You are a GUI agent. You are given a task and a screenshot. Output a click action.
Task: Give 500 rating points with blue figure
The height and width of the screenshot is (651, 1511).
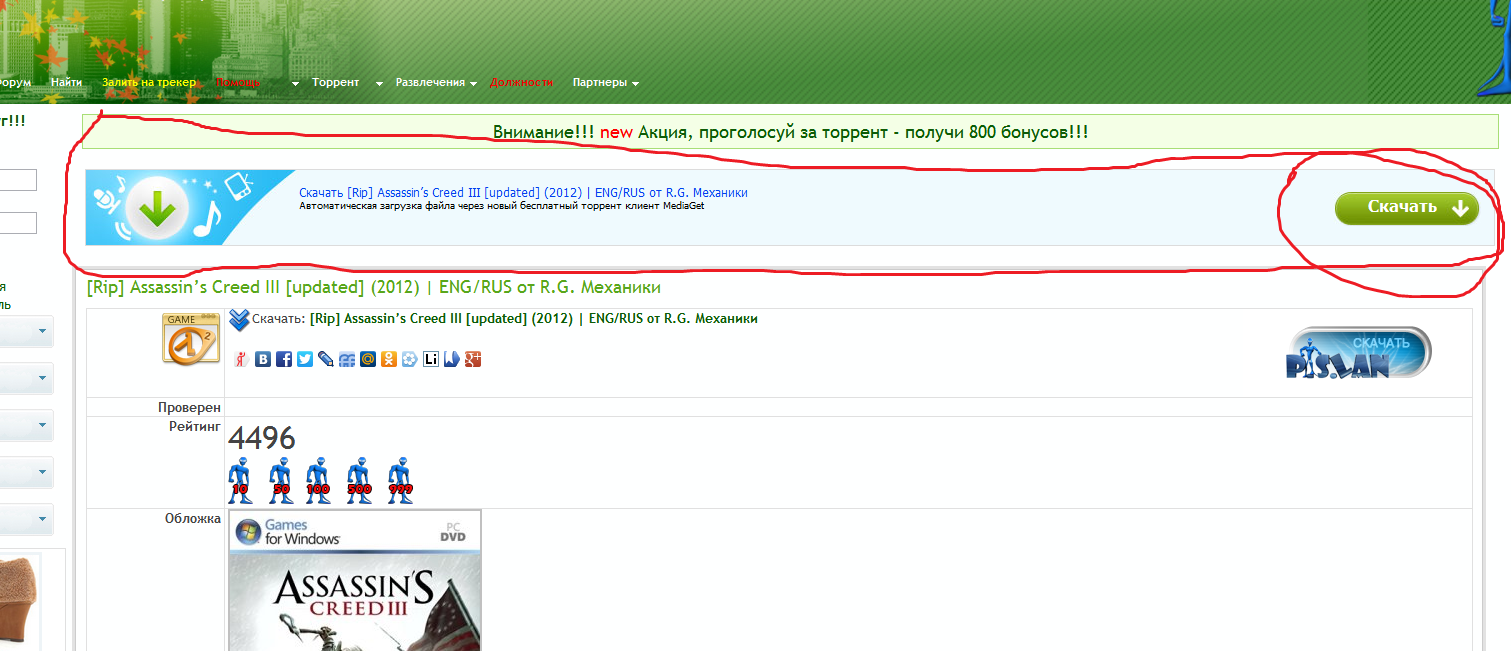[x=359, y=480]
